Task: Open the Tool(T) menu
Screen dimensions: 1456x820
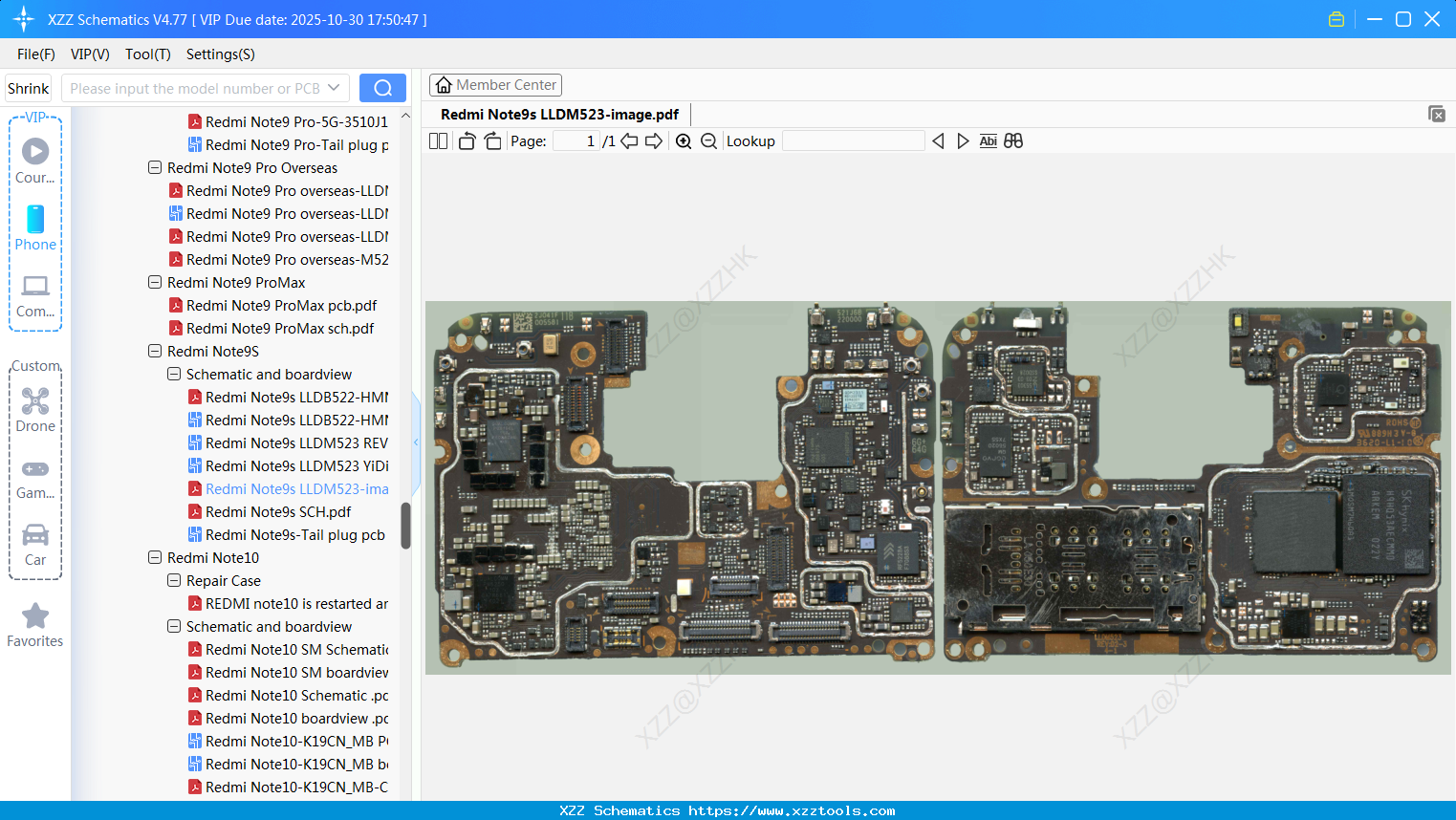Action: pos(147,54)
